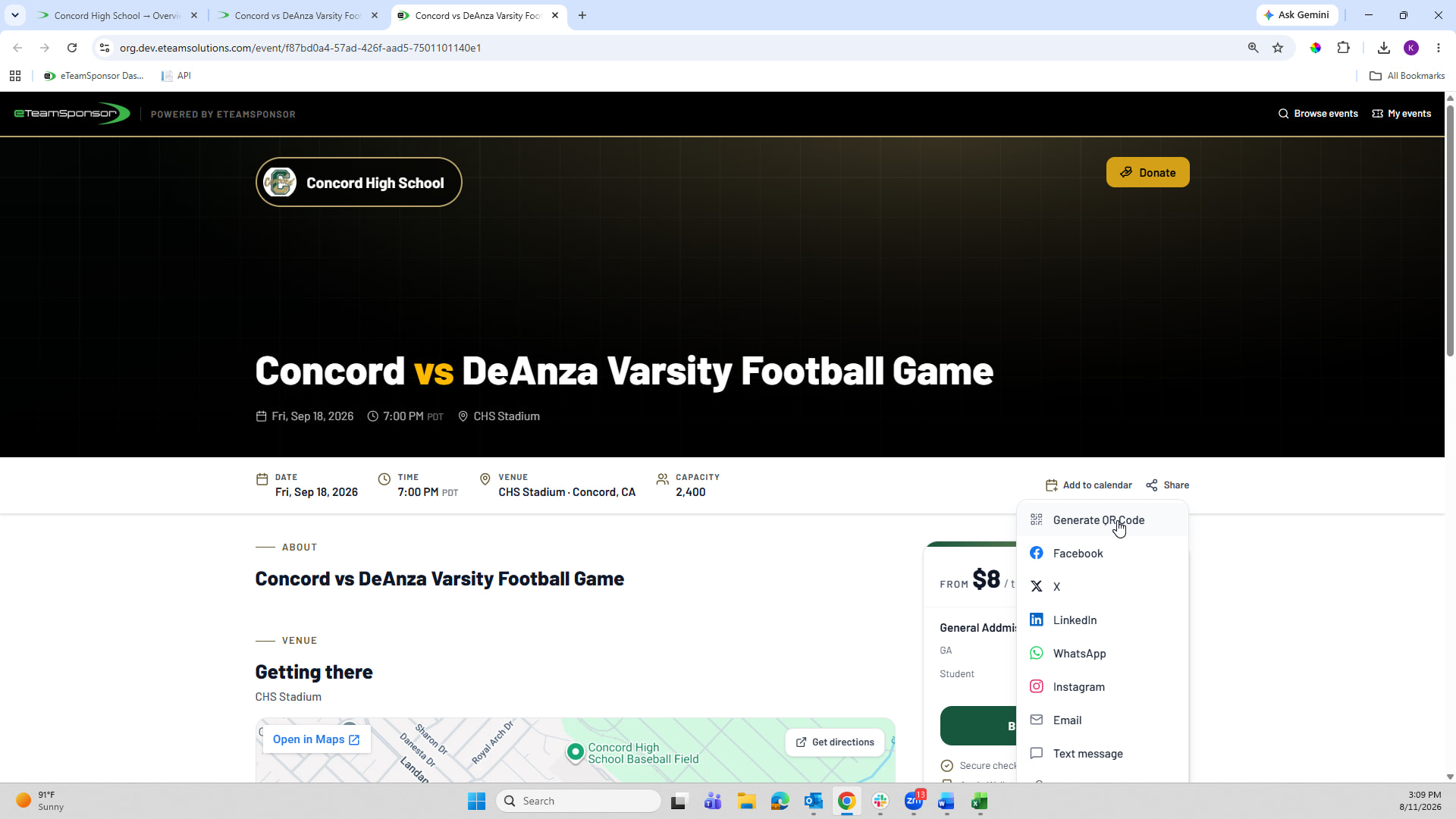The image size is (1456, 819).
Task: Open API bookmark
Action: click(176, 76)
